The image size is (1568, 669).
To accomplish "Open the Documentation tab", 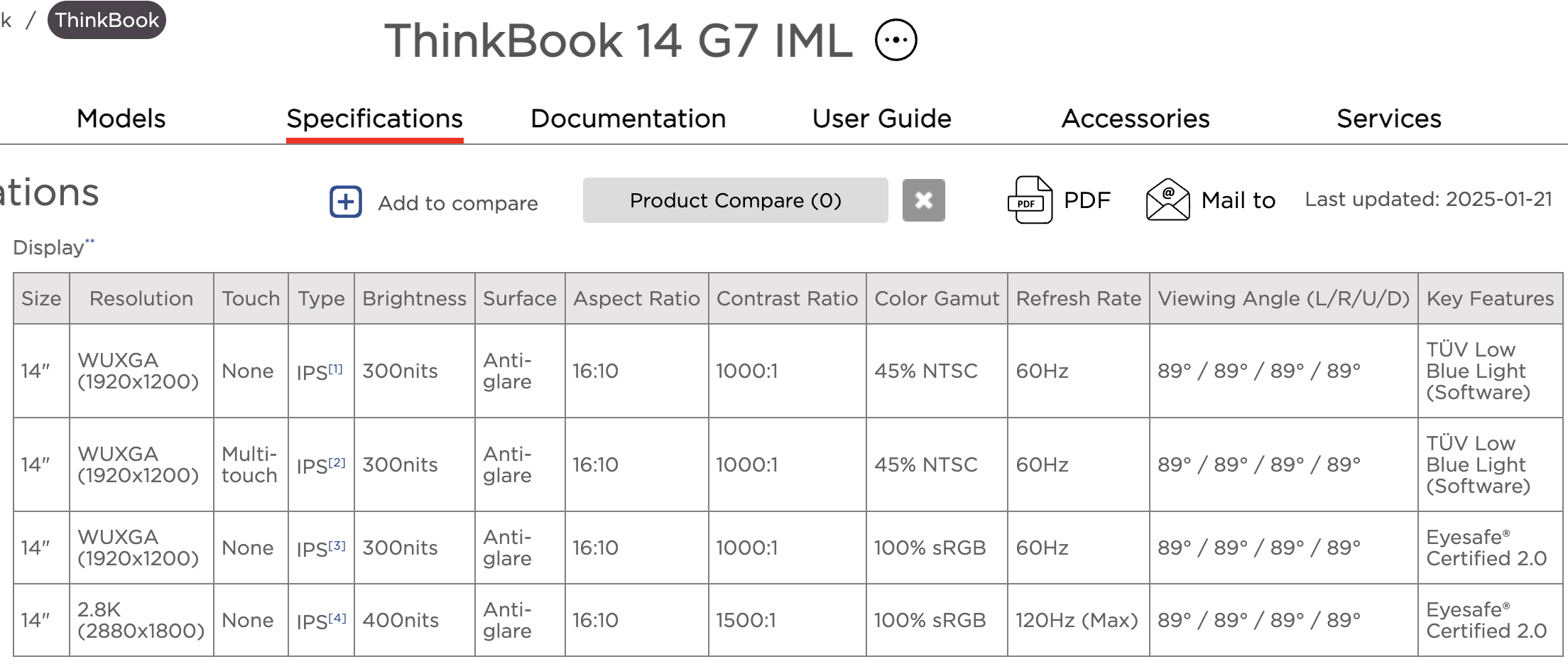I will click(628, 119).
